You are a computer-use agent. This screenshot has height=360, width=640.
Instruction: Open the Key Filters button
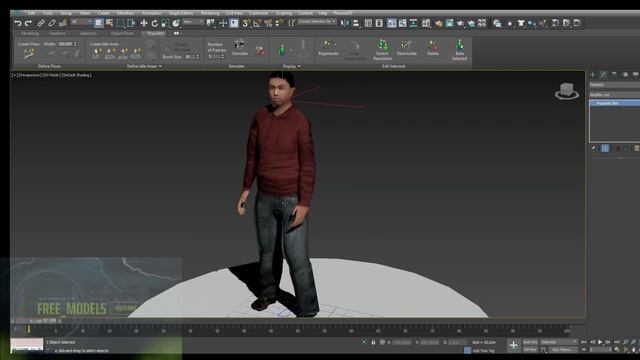(563, 349)
